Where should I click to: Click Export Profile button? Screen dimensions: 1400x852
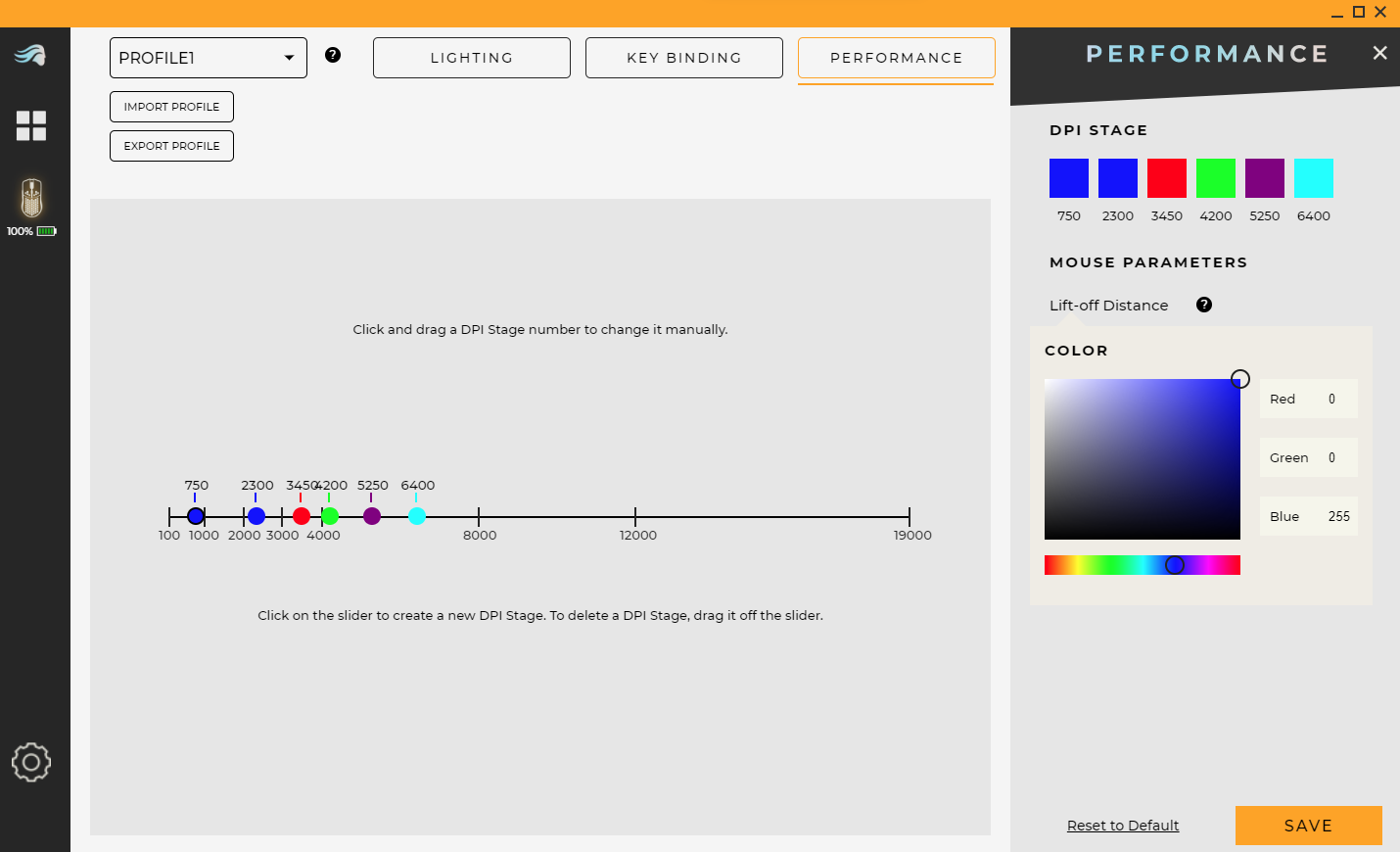click(171, 146)
